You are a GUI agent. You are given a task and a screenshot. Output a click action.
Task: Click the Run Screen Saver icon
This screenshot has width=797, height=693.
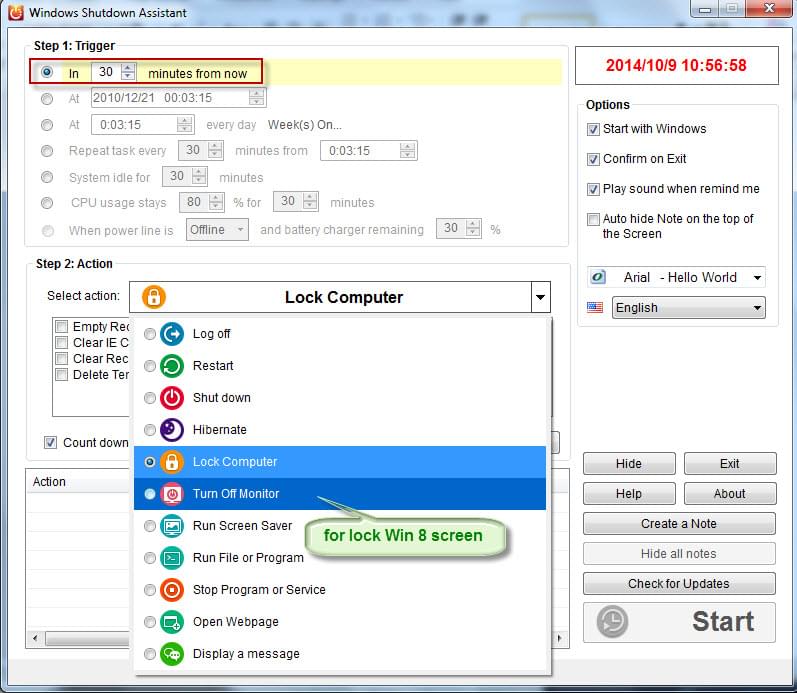point(172,526)
